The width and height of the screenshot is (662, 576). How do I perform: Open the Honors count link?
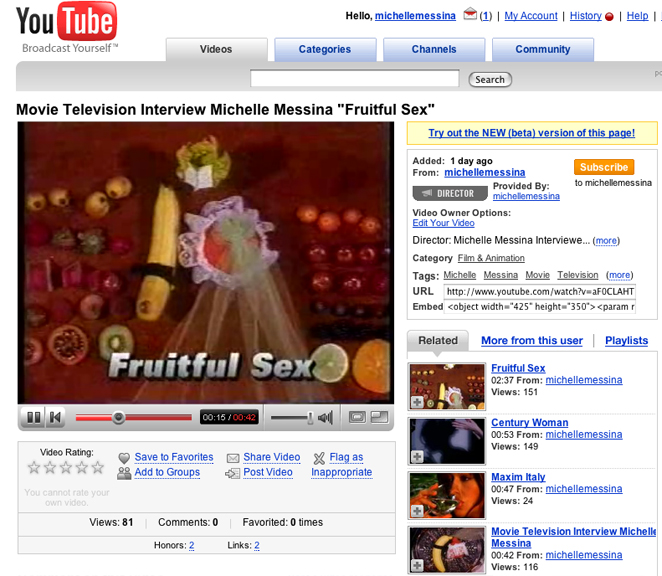tap(191, 546)
